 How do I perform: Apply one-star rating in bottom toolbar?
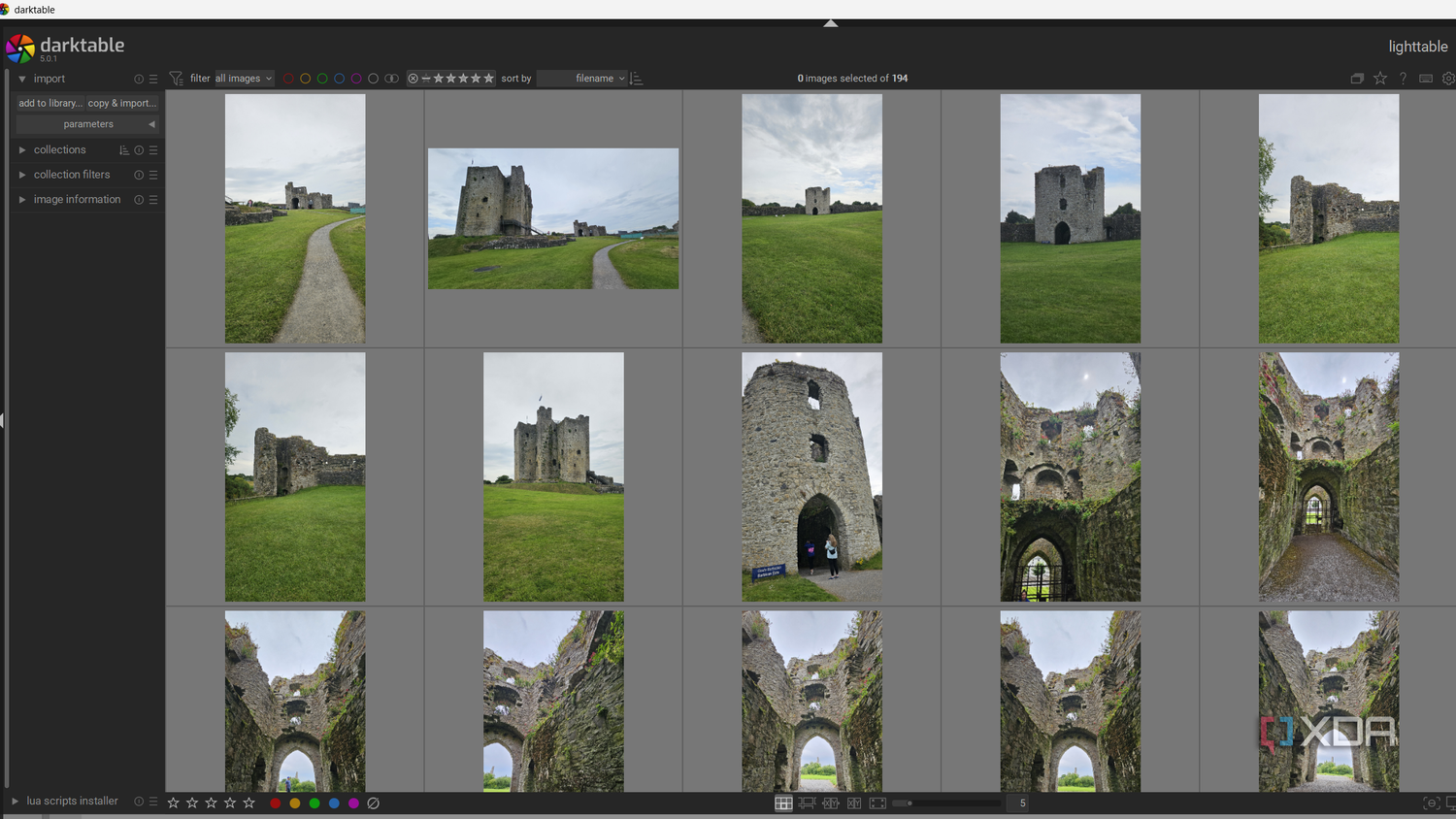173,803
